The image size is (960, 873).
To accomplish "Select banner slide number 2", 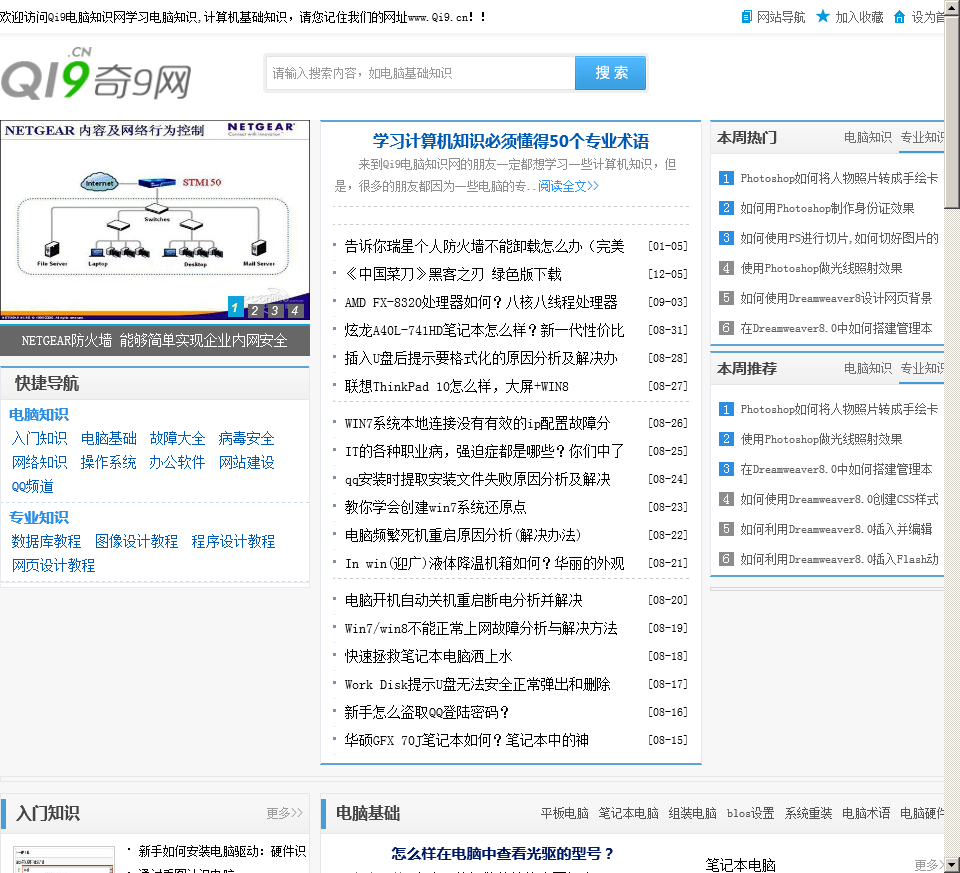I will [x=255, y=310].
